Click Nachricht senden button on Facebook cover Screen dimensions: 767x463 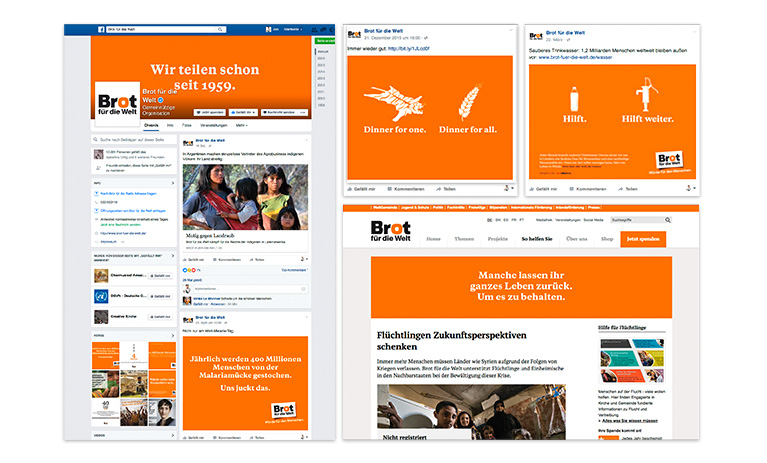279,112
